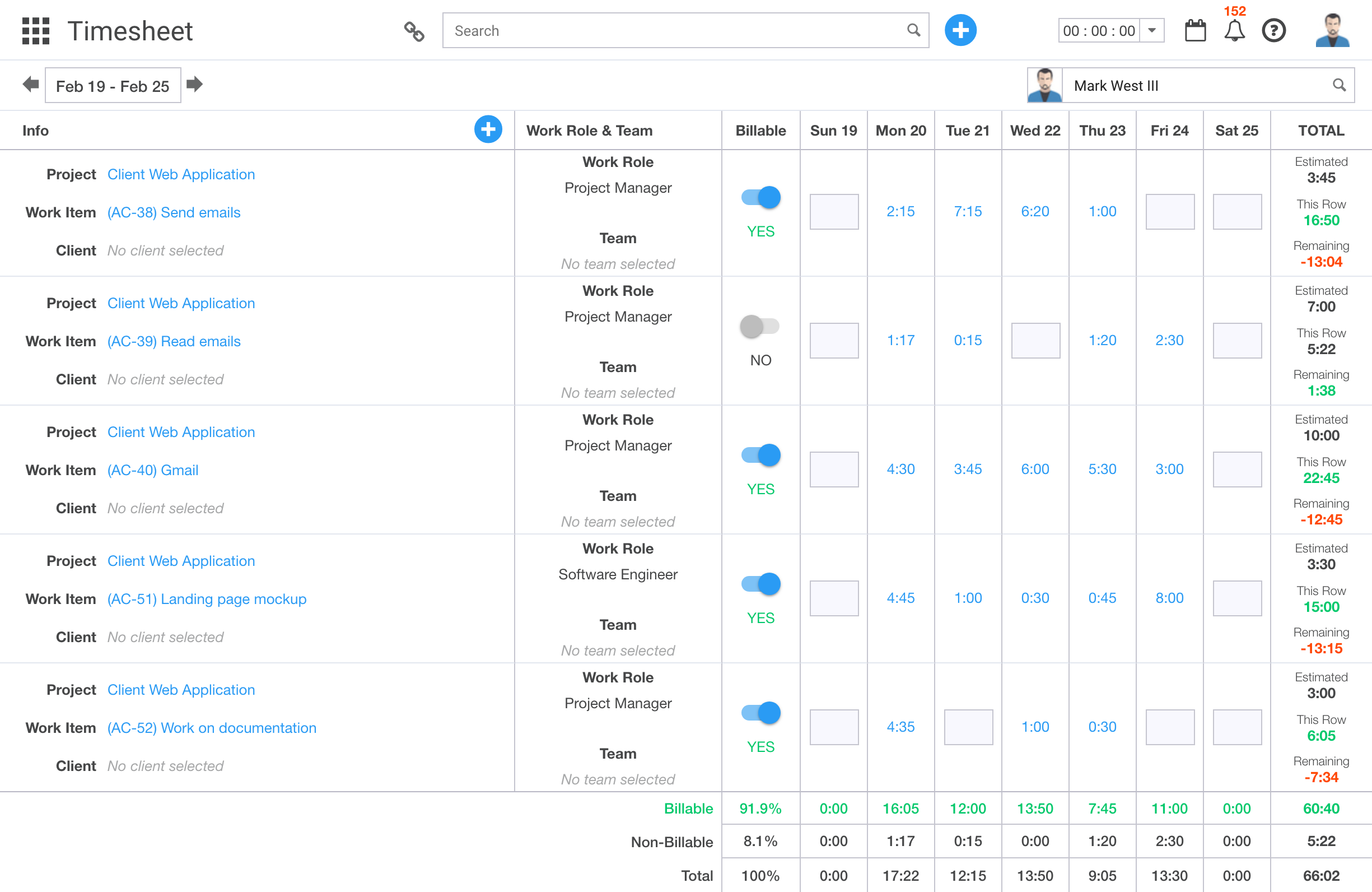Expand the timer dropdown arrow
1372x892 pixels.
(x=1152, y=31)
